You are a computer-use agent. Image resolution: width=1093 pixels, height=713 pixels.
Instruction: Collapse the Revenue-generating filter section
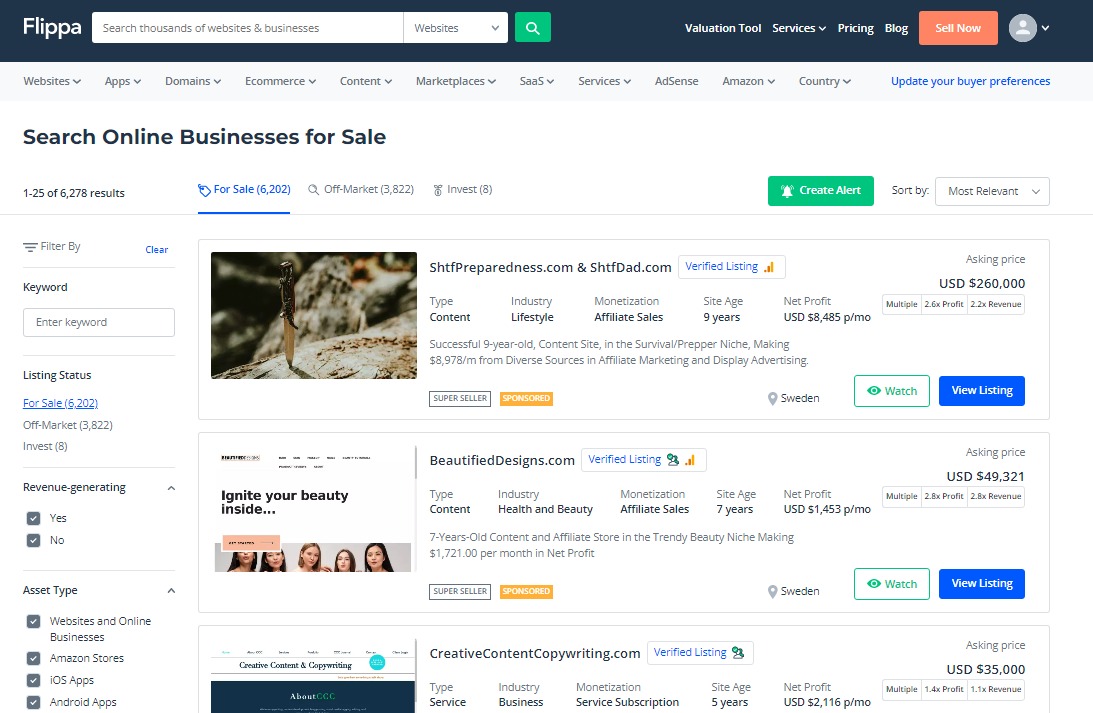click(x=171, y=488)
